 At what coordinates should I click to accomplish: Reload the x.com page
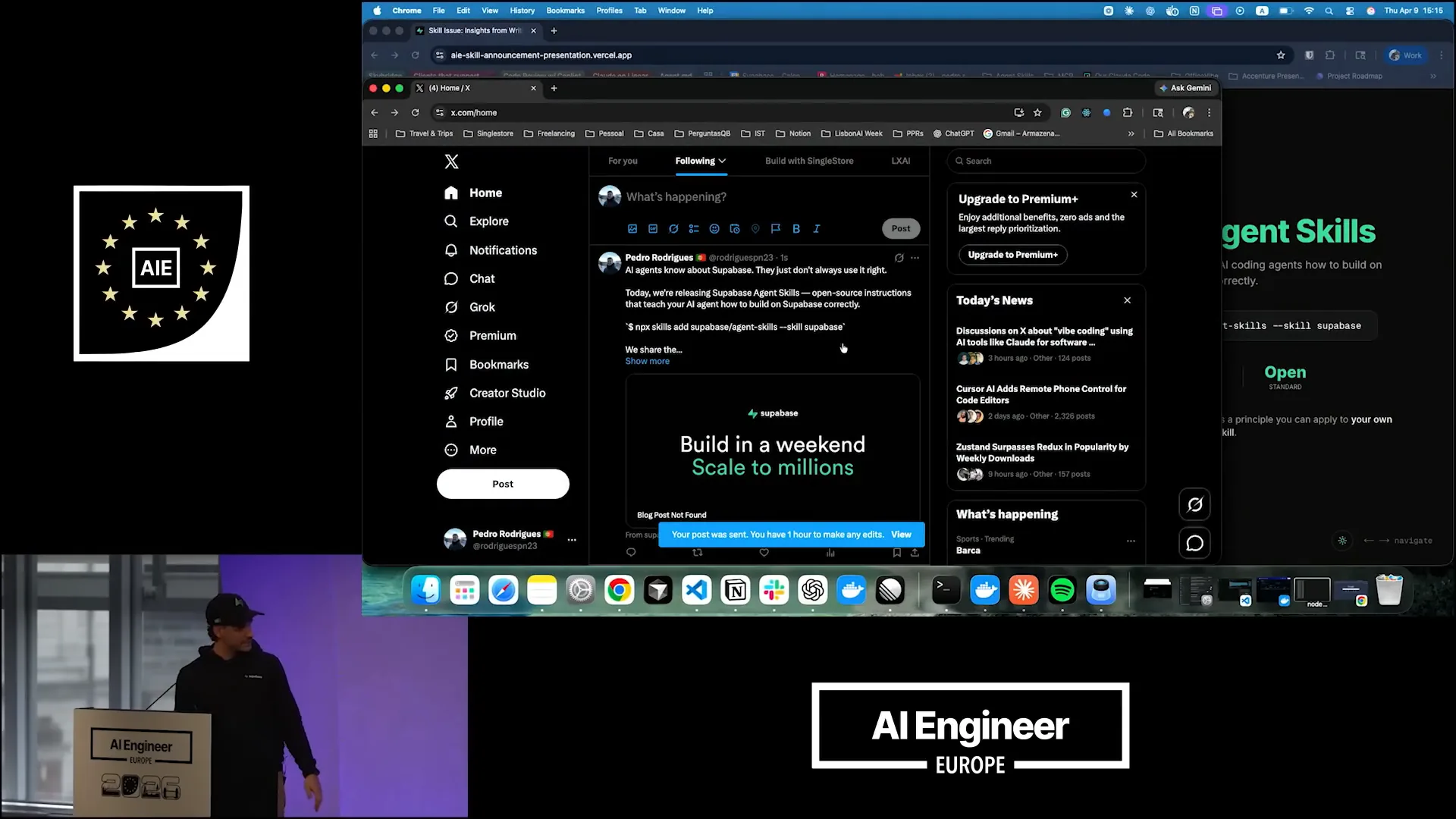415,112
